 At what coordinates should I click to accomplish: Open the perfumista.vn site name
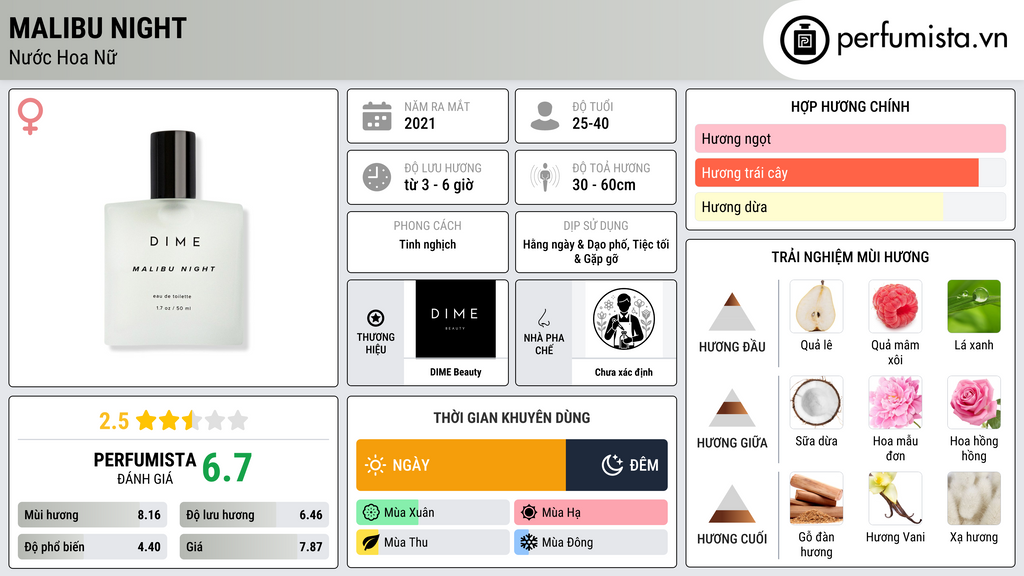pos(922,39)
